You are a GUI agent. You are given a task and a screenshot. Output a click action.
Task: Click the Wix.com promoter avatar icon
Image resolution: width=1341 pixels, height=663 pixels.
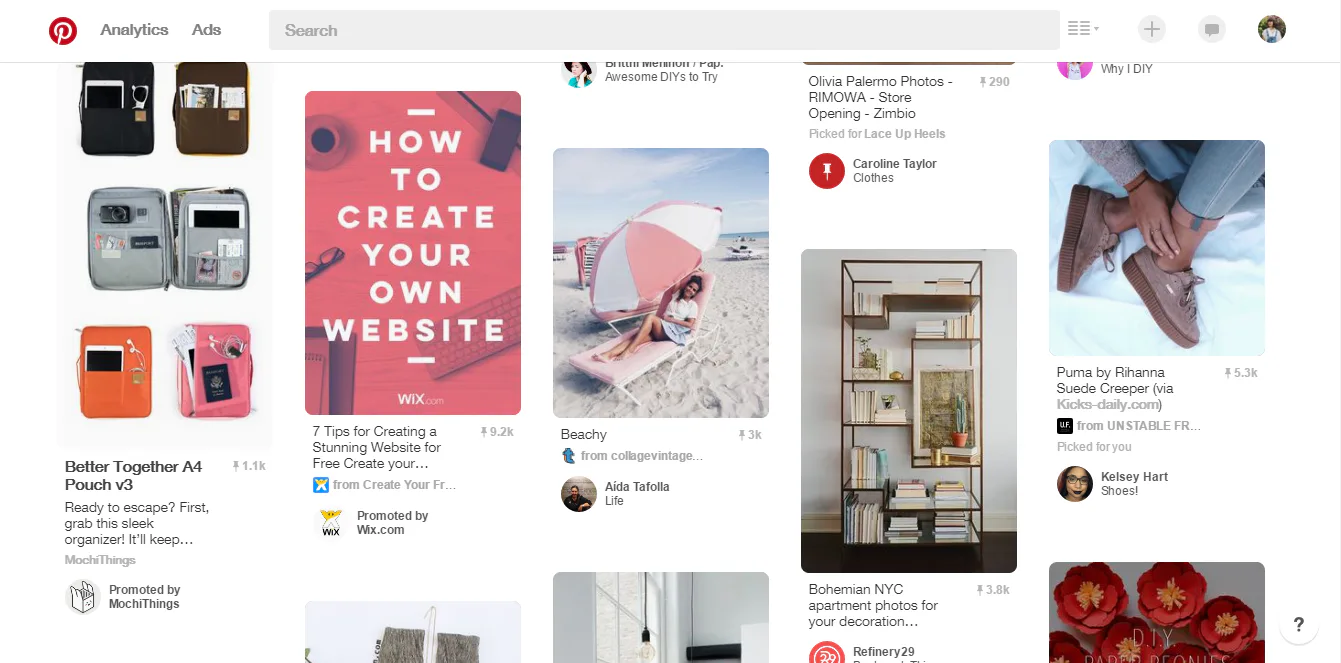tap(331, 523)
